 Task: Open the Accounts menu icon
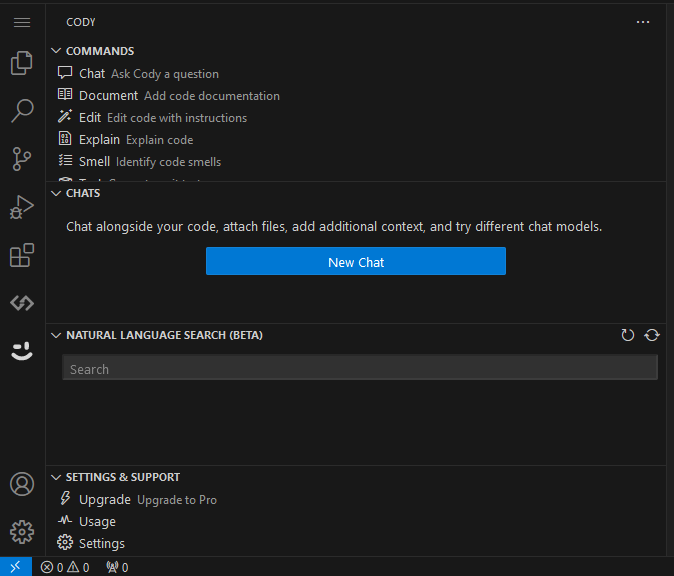pyautogui.click(x=22, y=484)
